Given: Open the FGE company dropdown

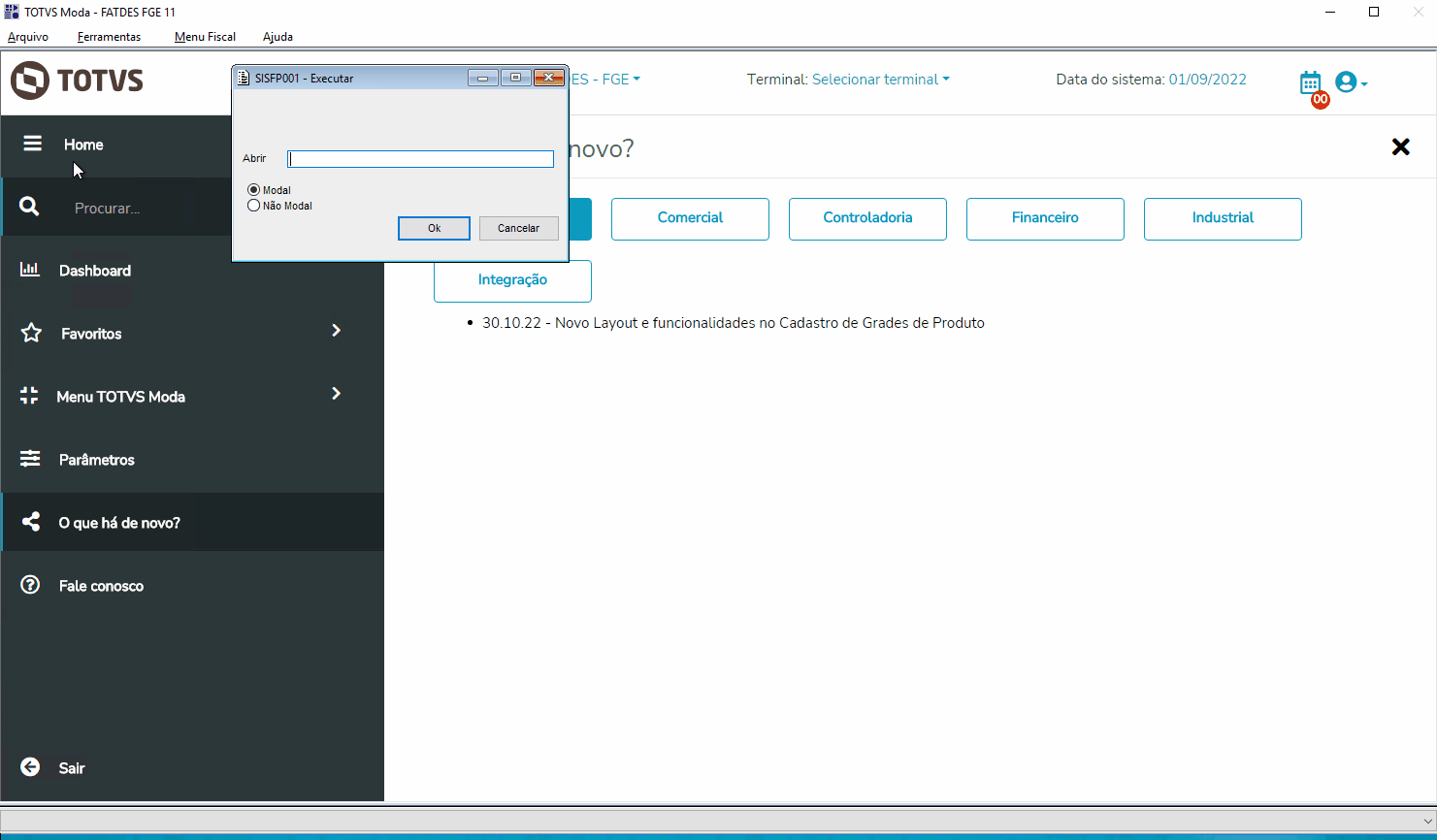Looking at the screenshot, I should (605, 80).
